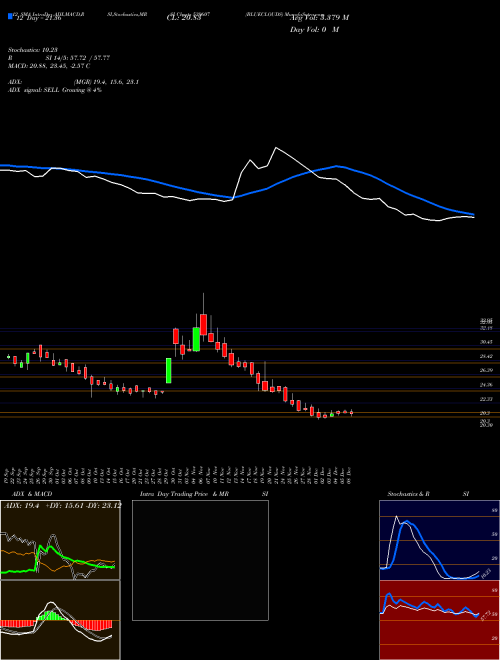Click the 28.42 price axis label
This screenshot has width=500, height=660.
(486, 356)
